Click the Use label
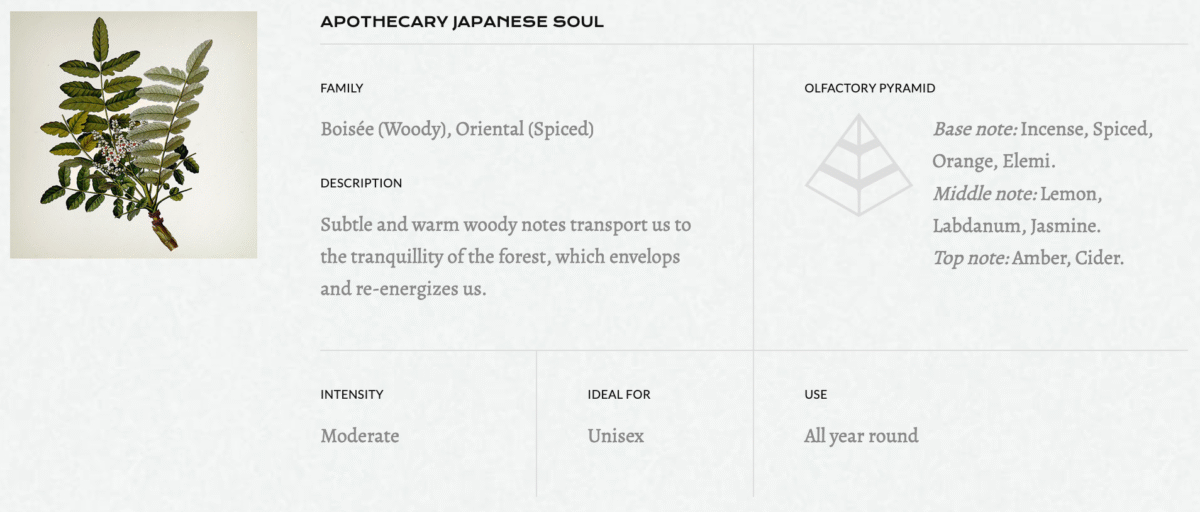The height and width of the screenshot is (512, 1200). pyautogui.click(x=816, y=394)
